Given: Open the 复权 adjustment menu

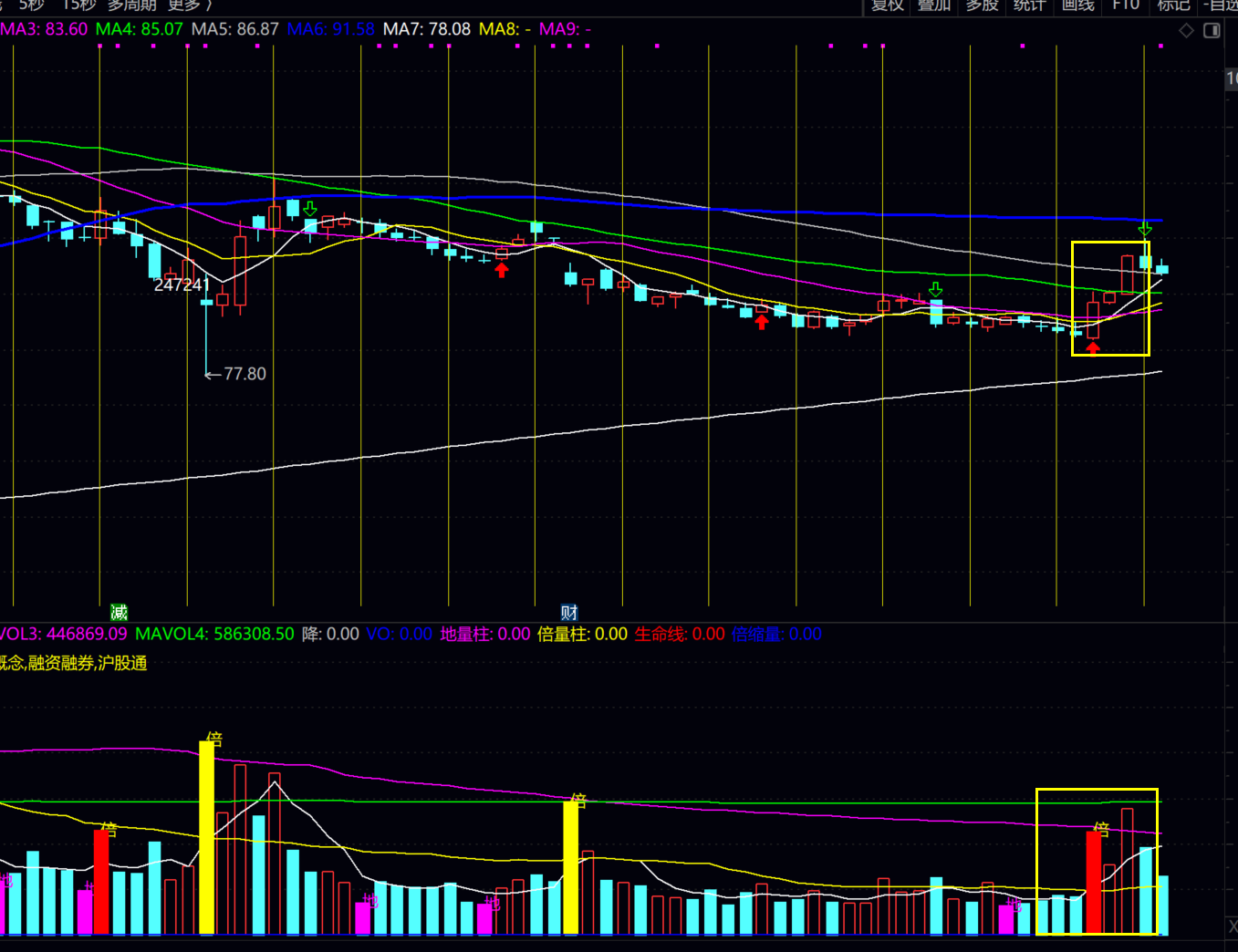Looking at the screenshot, I should (x=887, y=5).
